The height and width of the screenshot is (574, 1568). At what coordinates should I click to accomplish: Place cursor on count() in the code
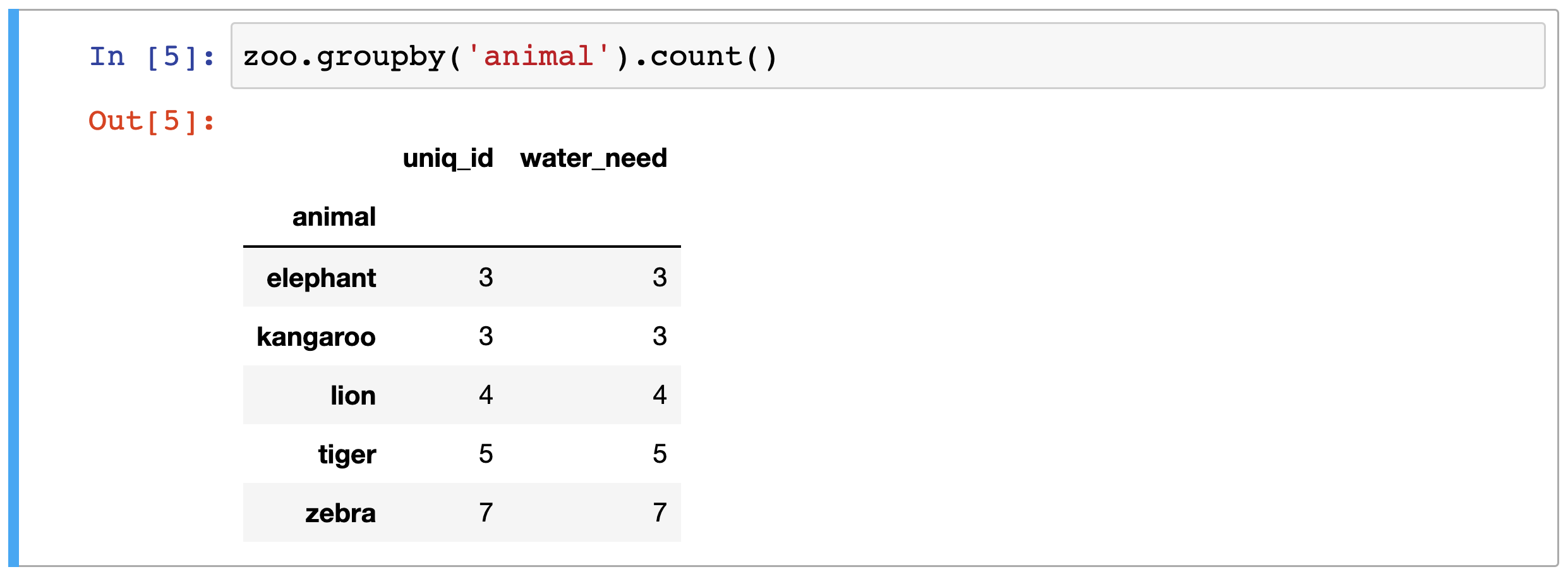713,56
